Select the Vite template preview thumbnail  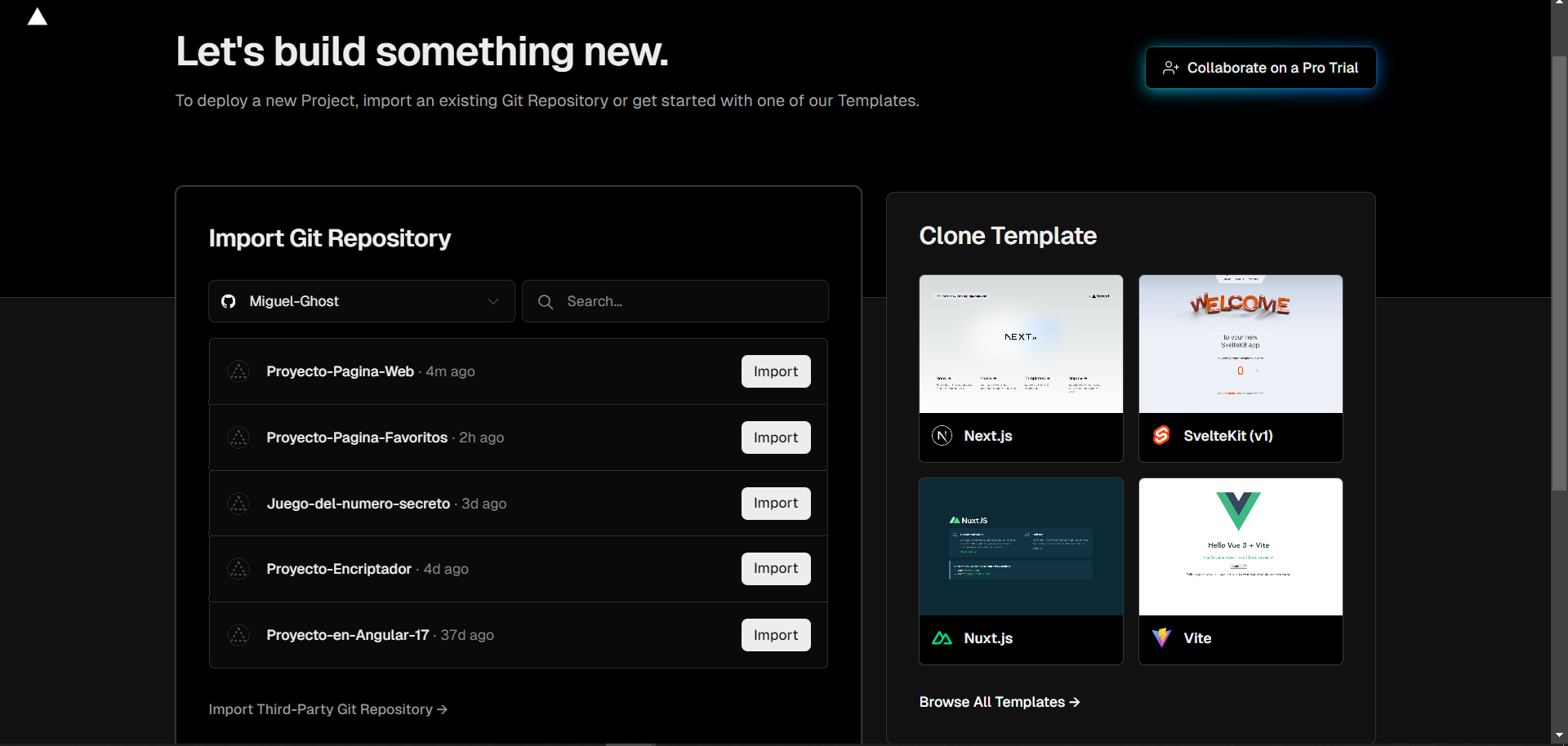[x=1241, y=547]
